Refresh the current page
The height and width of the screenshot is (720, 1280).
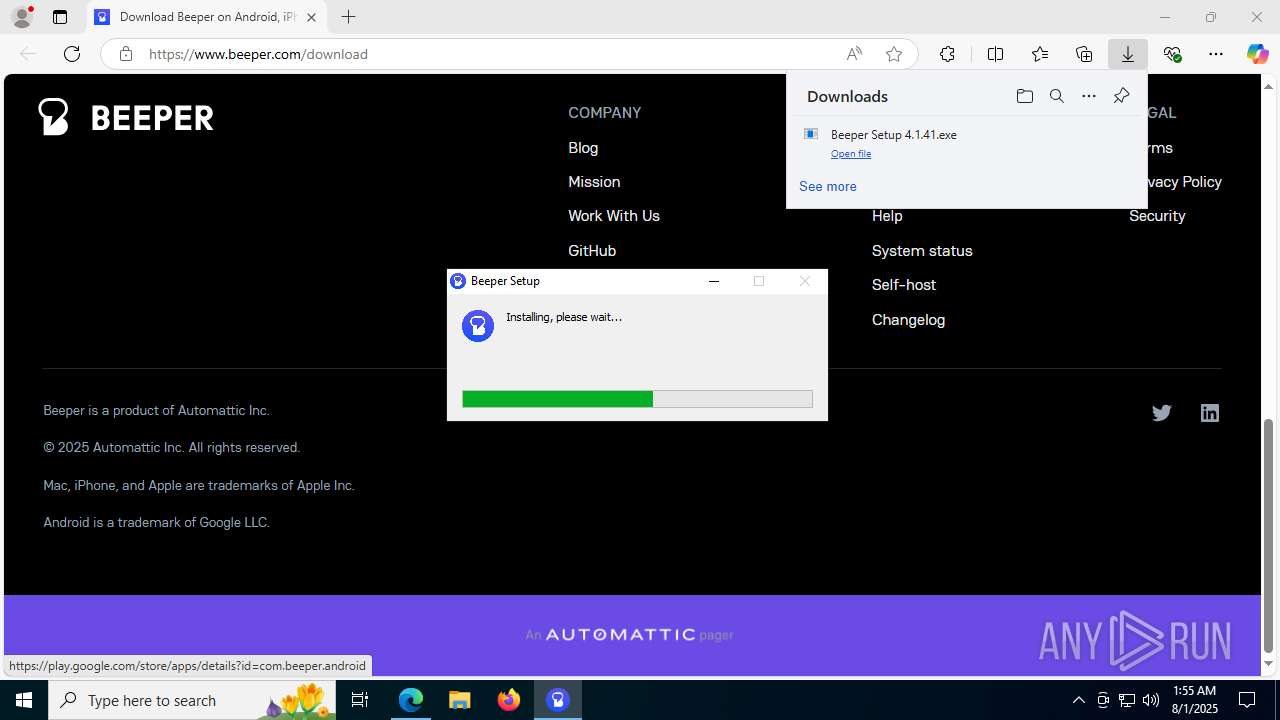point(72,54)
